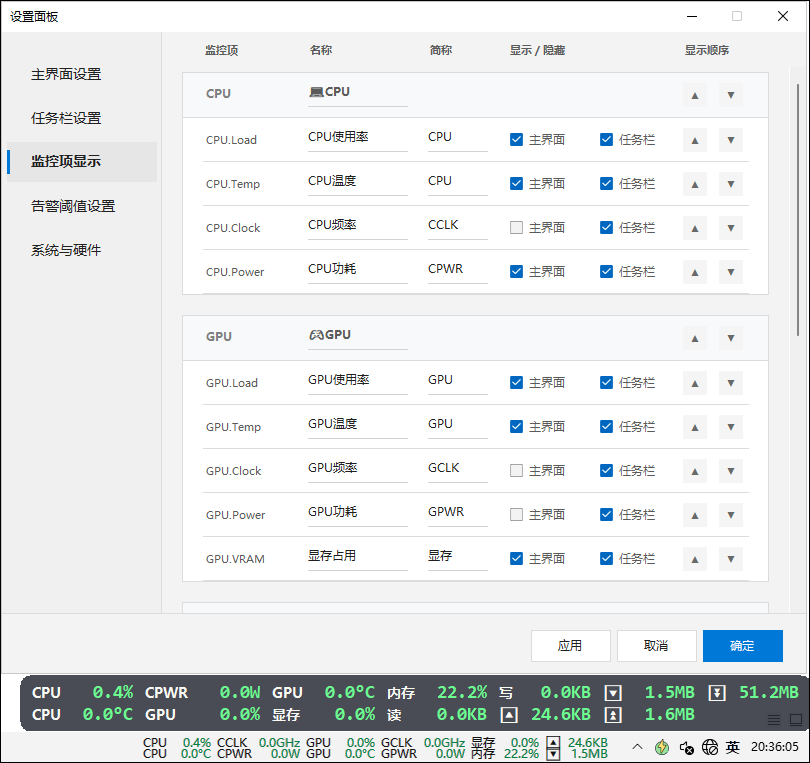Switch to 告警阈值设置 section
Viewport: 810px width, 763px height.
click(73, 206)
